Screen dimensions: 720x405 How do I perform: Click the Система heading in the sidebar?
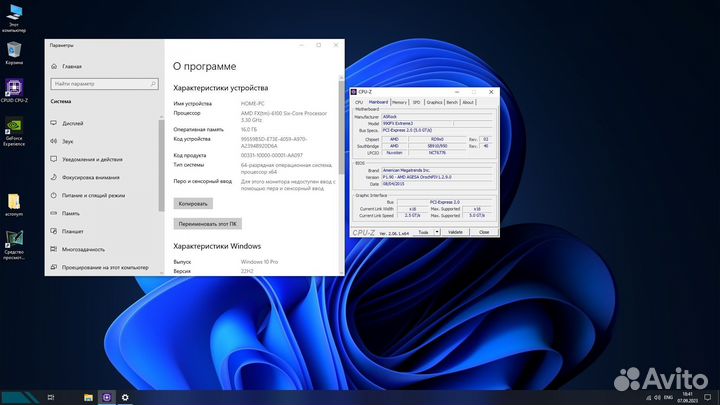[x=61, y=101]
